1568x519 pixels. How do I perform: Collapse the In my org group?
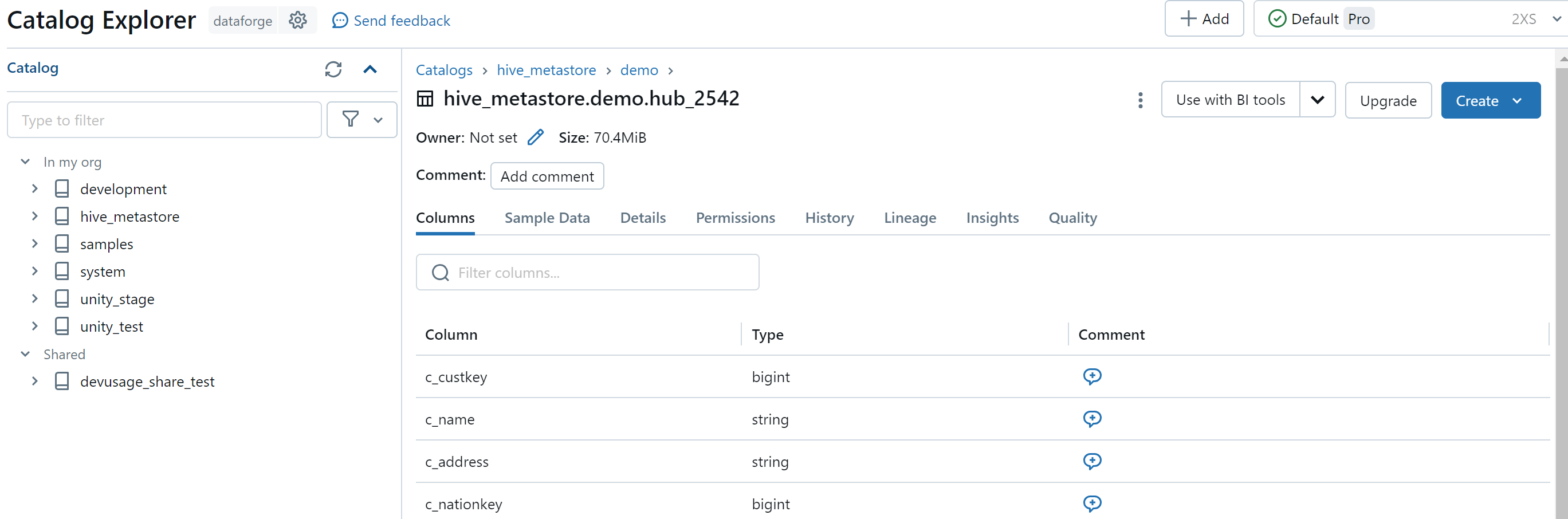pyautogui.click(x=25, y=162)
